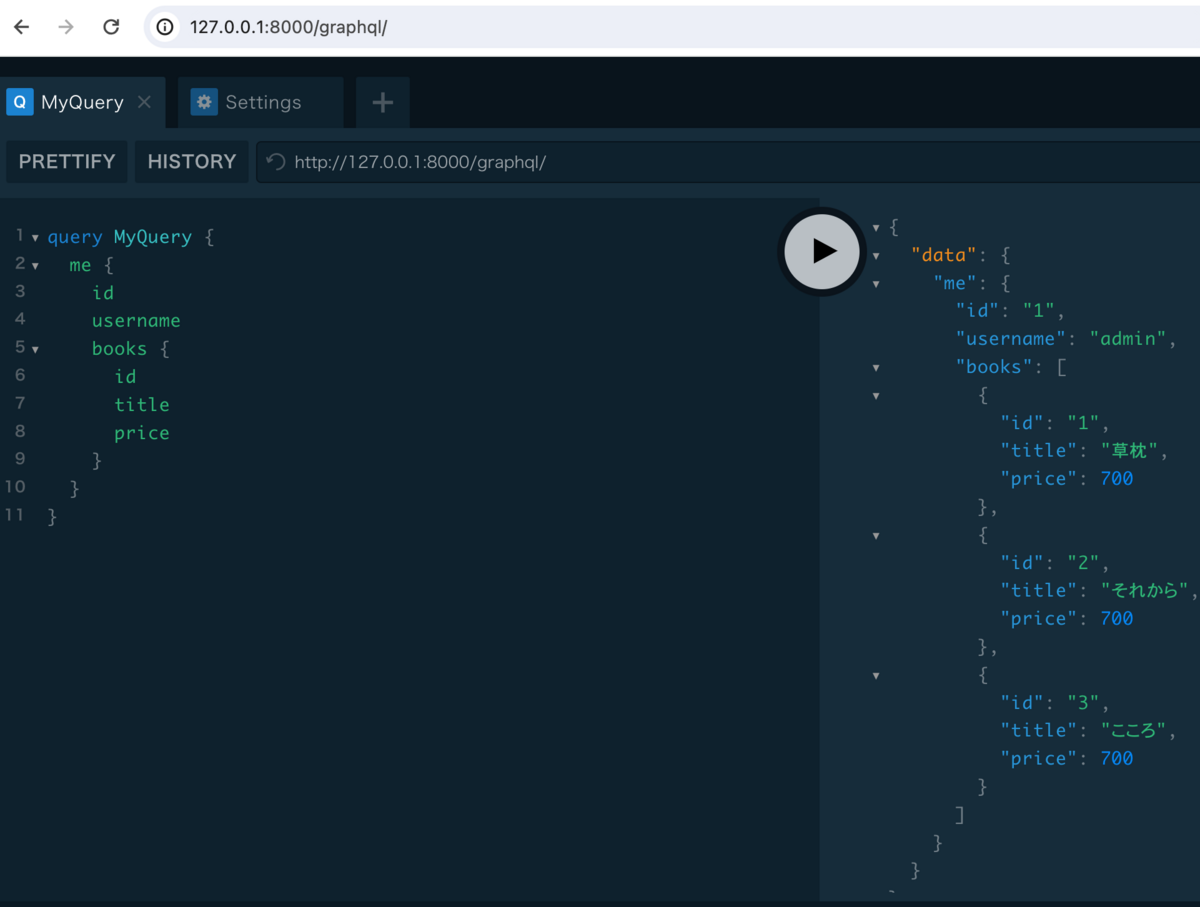Click "admin" value in response
The height and width of the screenshot is (907, 1200).
pos(1127,339)
